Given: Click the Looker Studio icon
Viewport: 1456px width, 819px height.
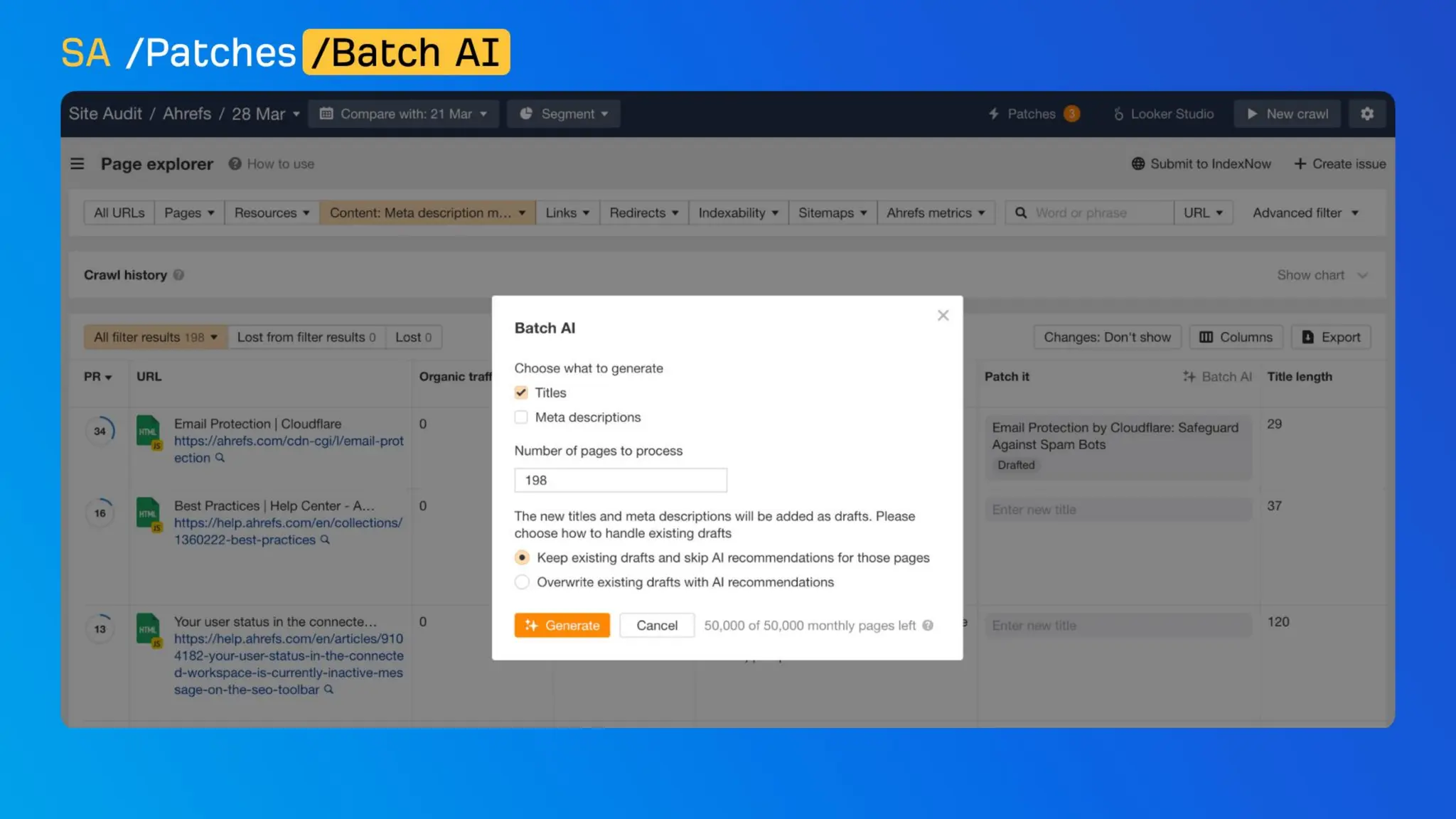Looking at the screenshot, I should [x=1118, y=114].
